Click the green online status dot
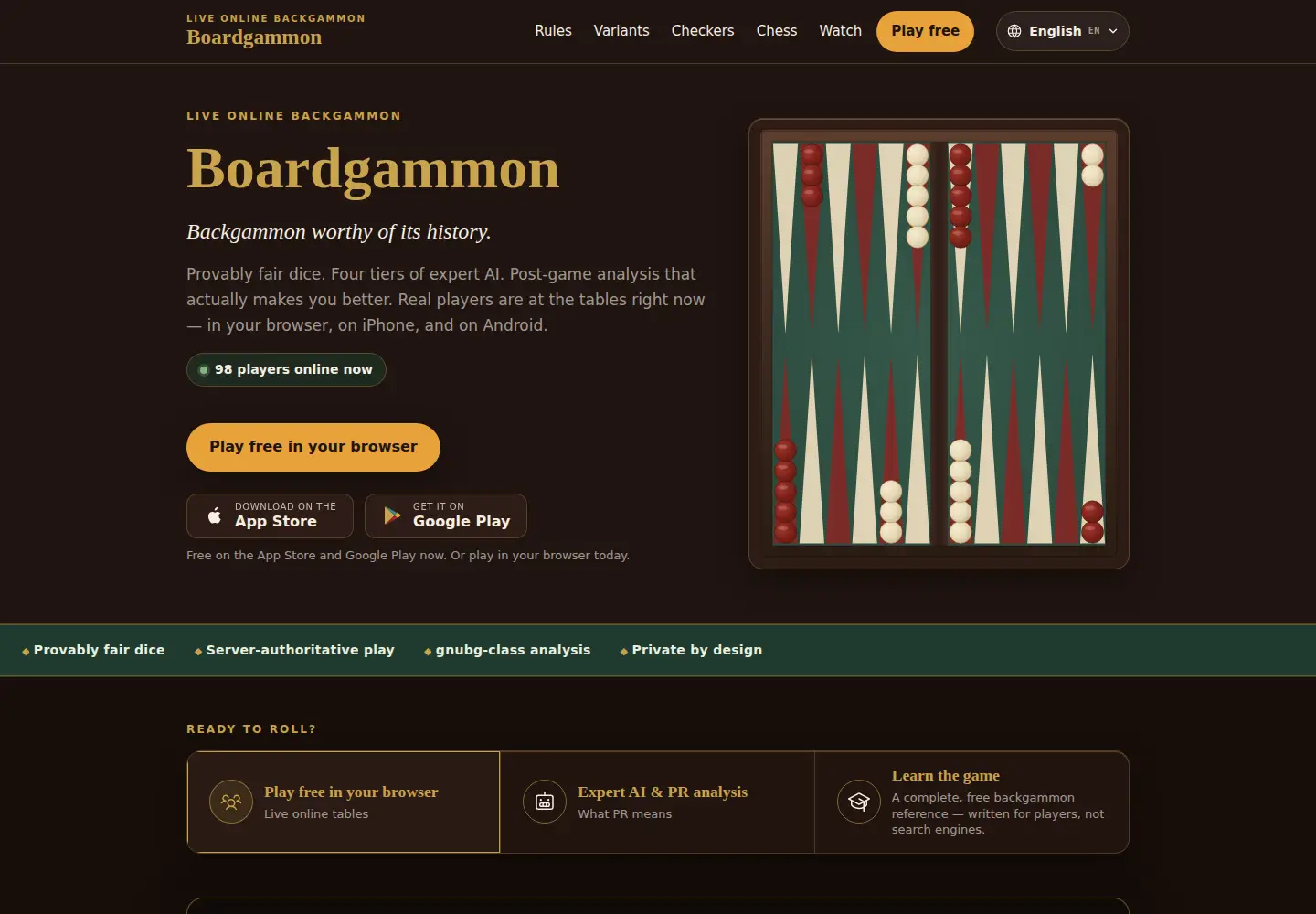Viewport: 1316px width, 914px height. tap(204, 370)
